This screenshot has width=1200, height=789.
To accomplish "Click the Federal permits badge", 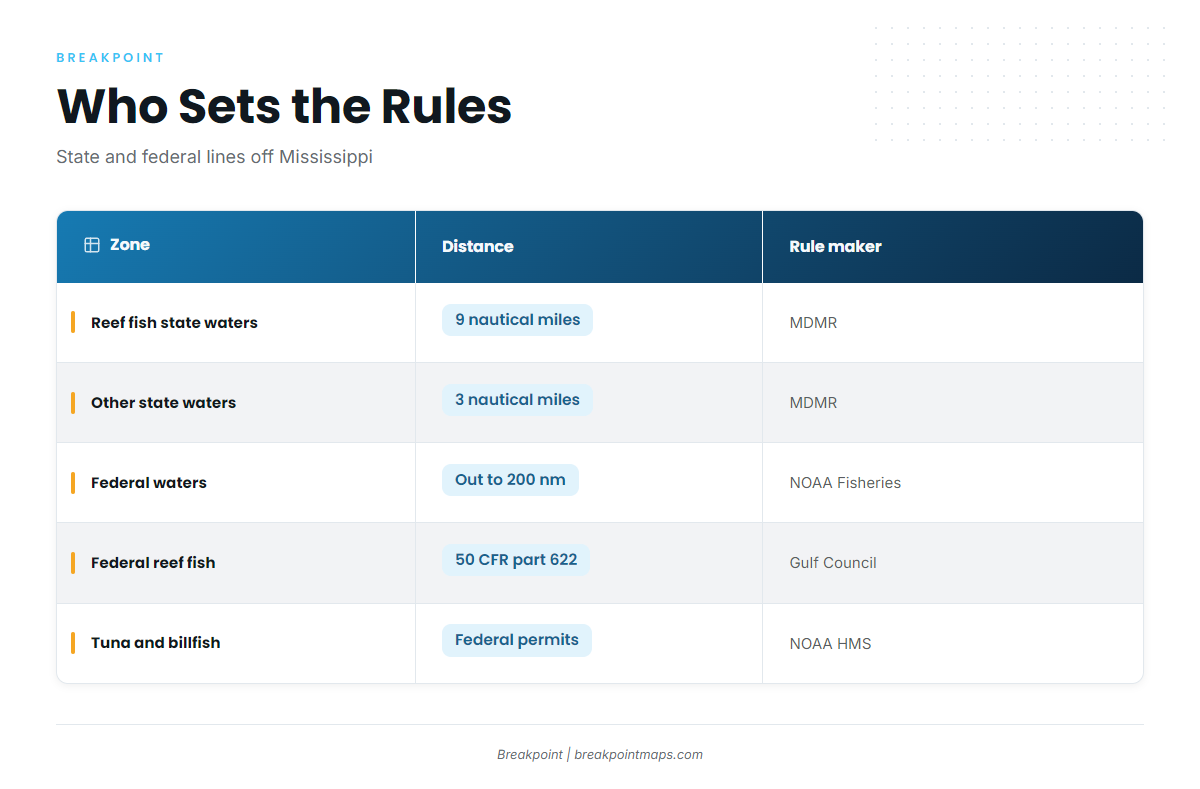I will (x=517, y=640).
